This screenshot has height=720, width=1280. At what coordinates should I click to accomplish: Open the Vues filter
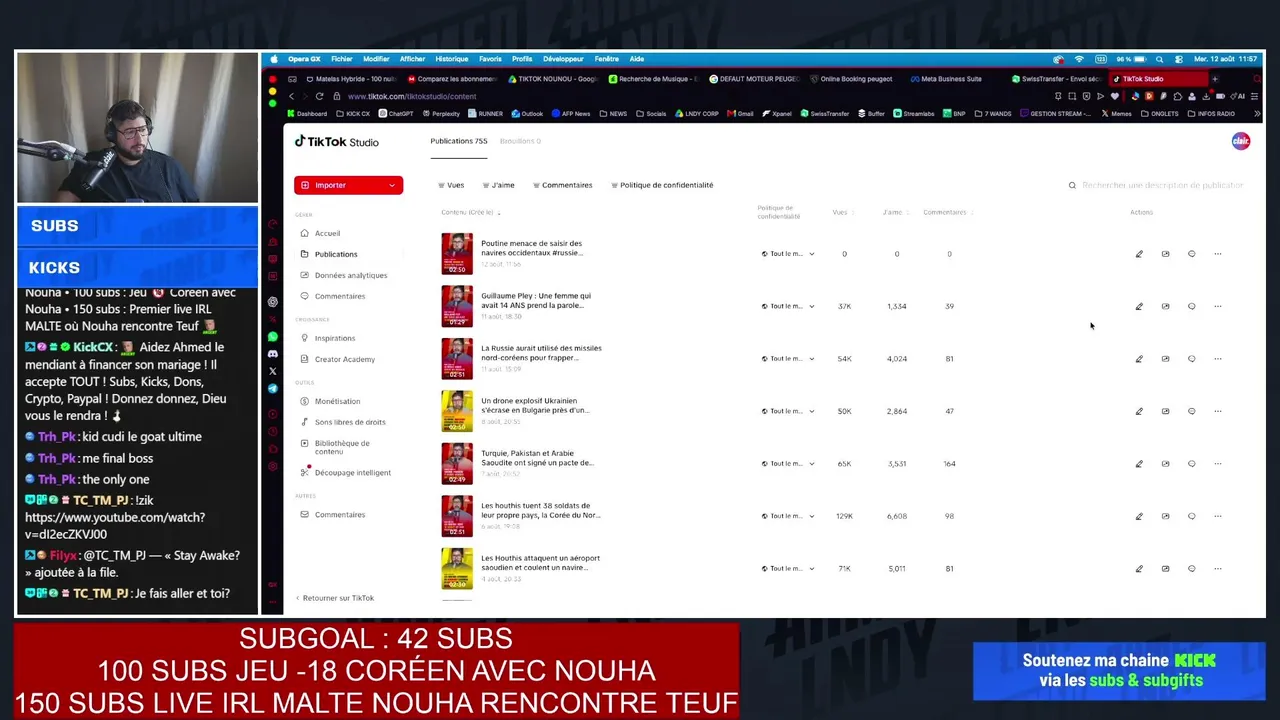451,185
